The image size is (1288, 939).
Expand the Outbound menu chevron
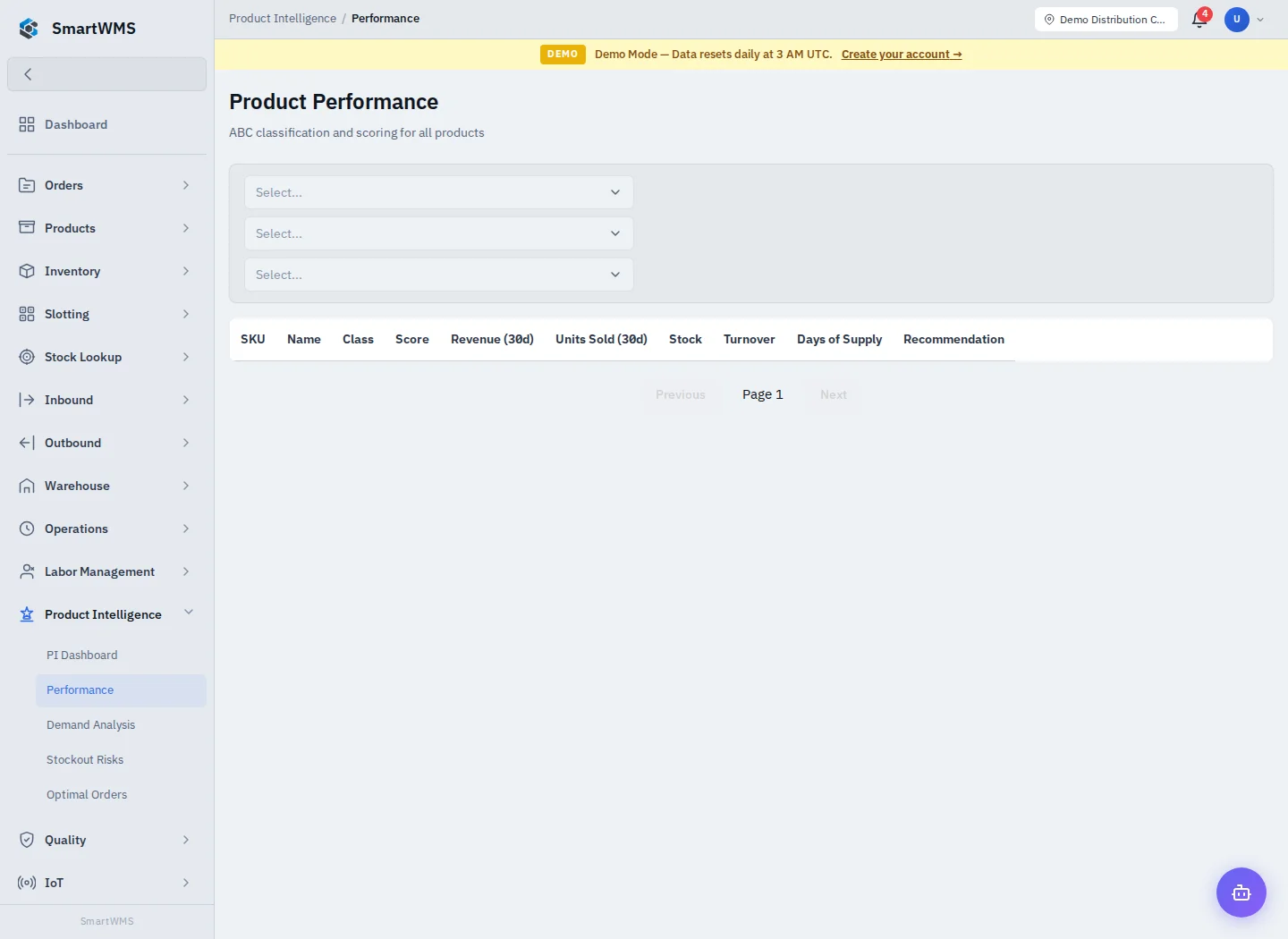point(186,443)
